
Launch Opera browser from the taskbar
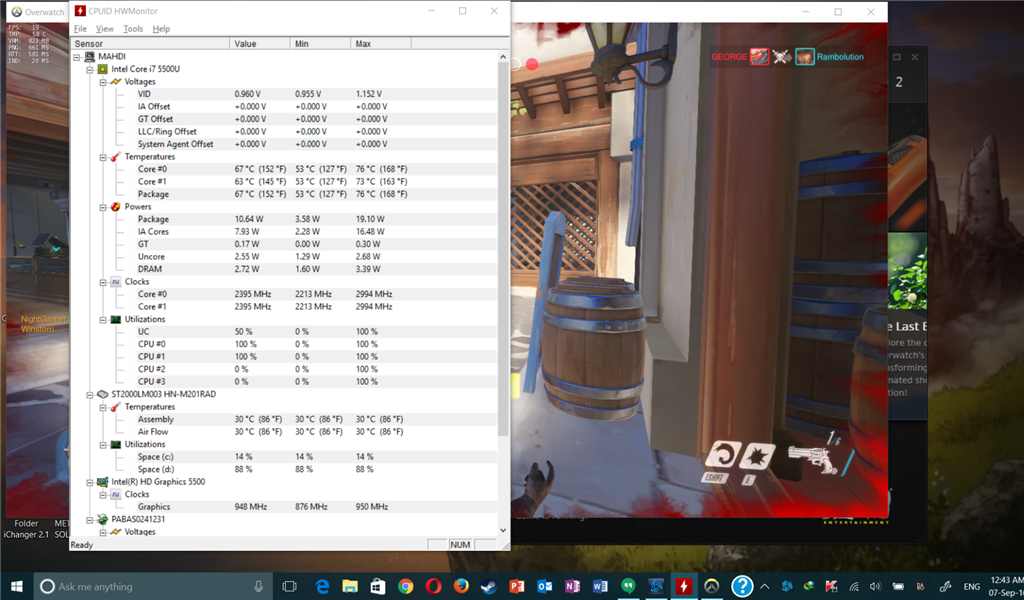(x=433, y=586)
